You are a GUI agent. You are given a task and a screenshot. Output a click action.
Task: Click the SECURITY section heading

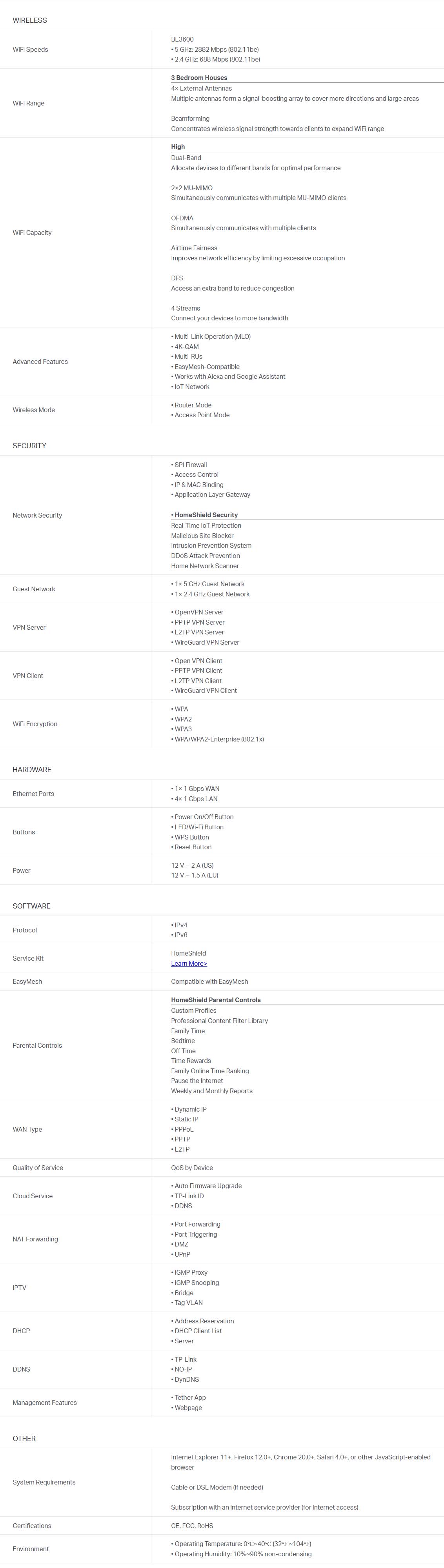tap(29, 445)
